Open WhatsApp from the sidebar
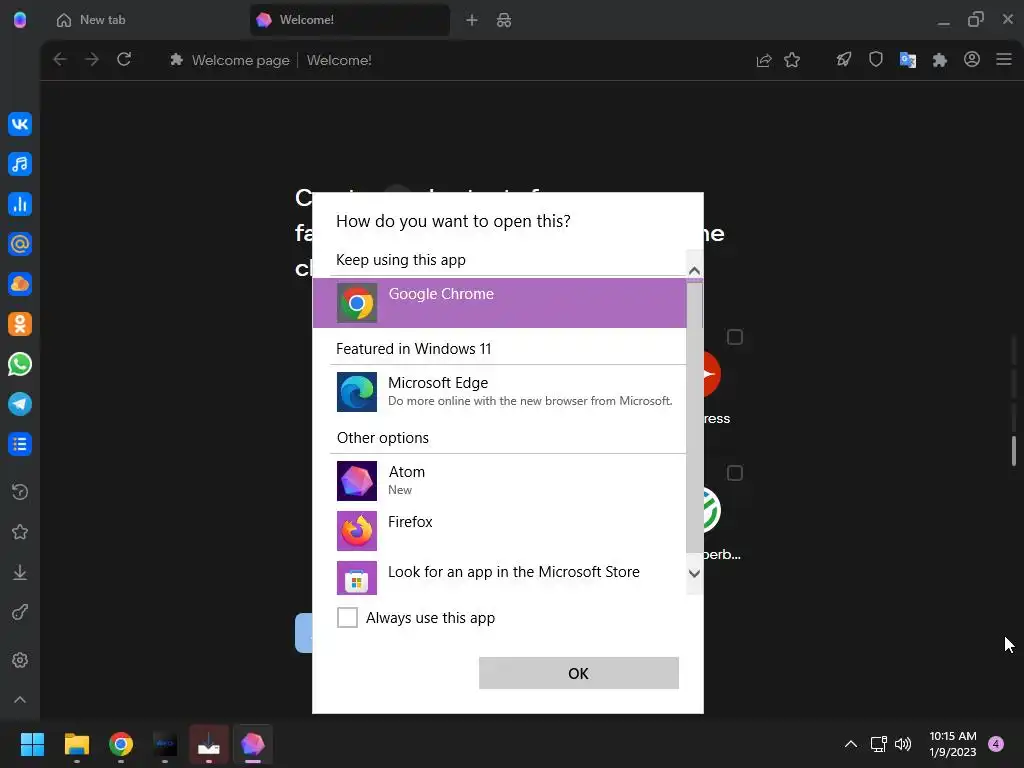Image resolution: width=1024 pixels, height=768 pixels. [20, 364]
